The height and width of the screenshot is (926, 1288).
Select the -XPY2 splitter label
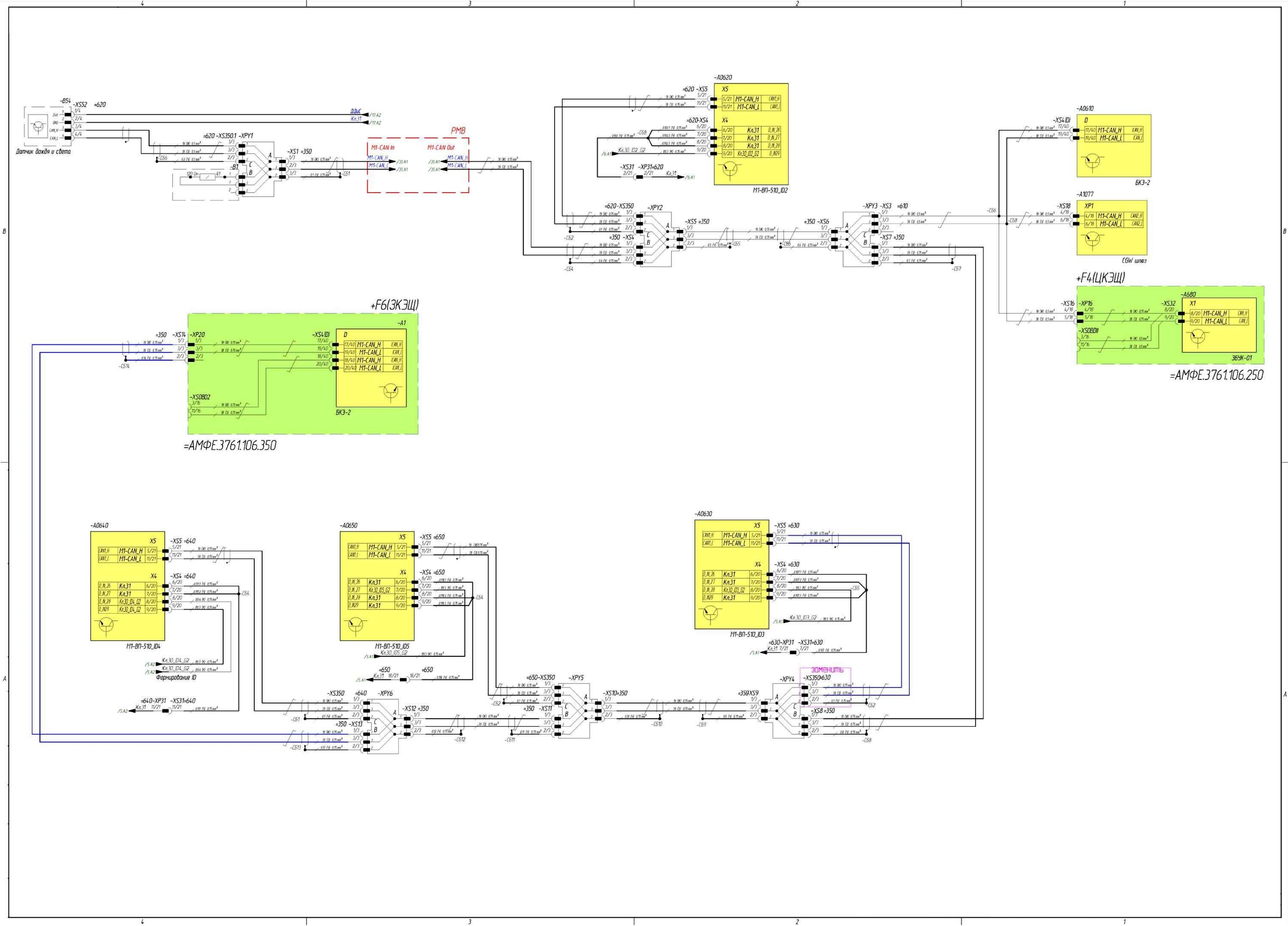pos(655,208)
